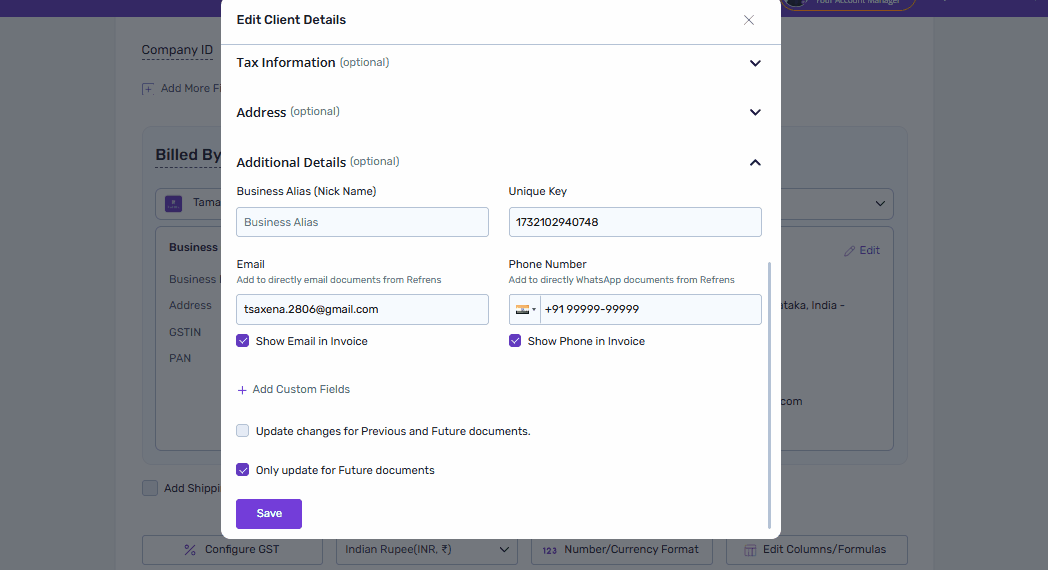This screenshot has width=1048, height=570.
Task: Click the Business Alias input field
Action: [x=362, y=222]
